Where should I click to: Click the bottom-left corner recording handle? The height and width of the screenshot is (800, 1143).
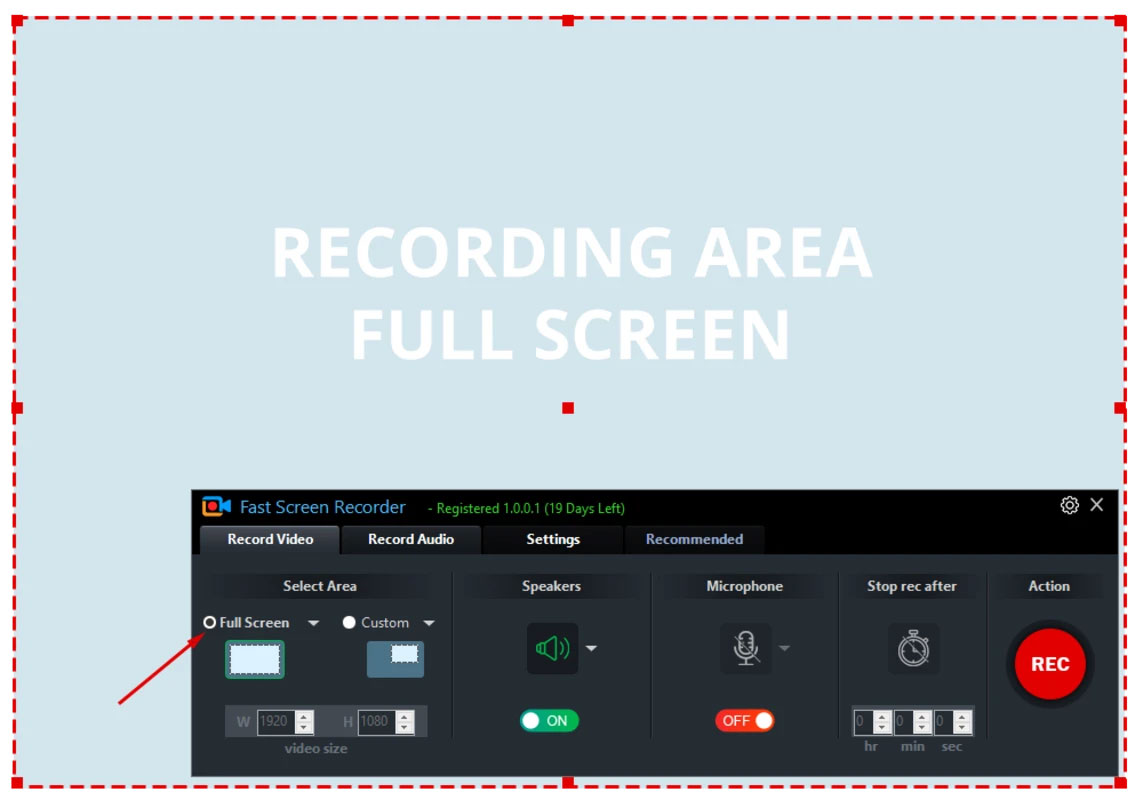[x=17, y=782]
